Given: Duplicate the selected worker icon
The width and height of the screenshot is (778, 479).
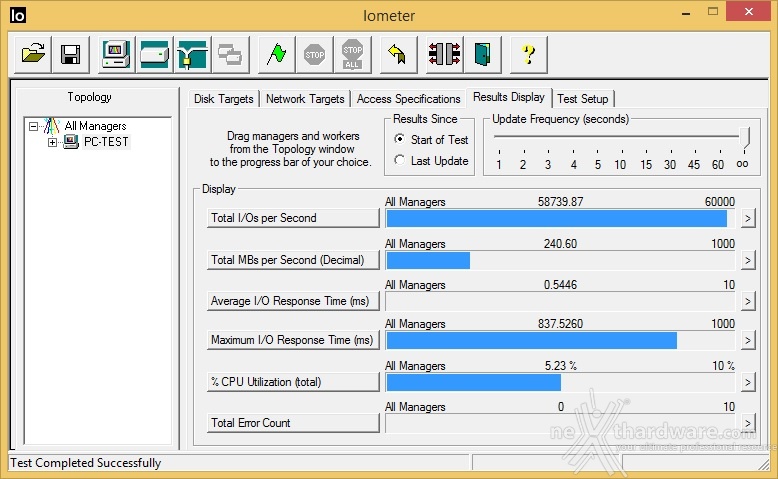Looking at the screenshot, I should 230,54.
